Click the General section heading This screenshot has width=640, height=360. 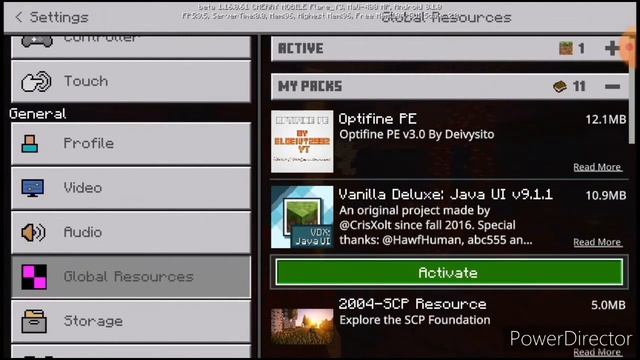(x=38, y=113)
